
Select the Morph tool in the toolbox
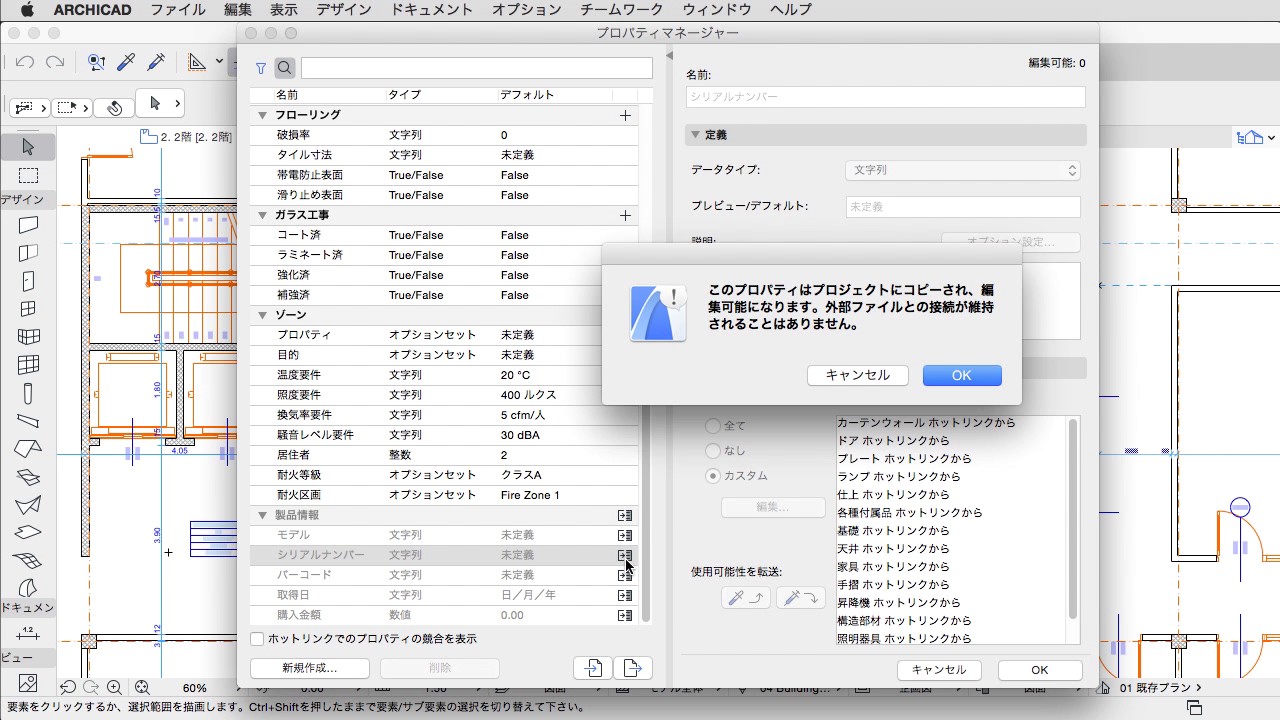(x=28, y=588)
